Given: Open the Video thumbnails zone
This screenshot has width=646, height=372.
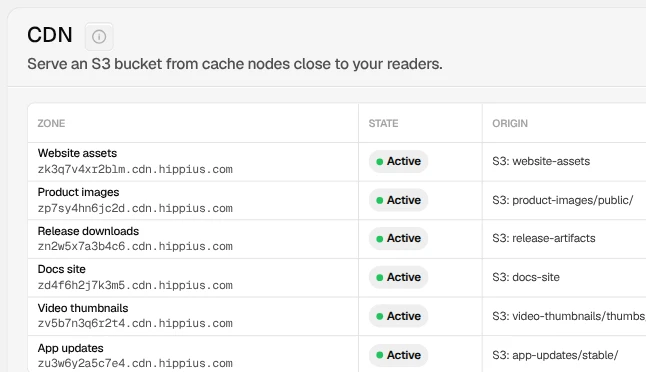Looking at the screenshot, I should click(x=83, y=308).
